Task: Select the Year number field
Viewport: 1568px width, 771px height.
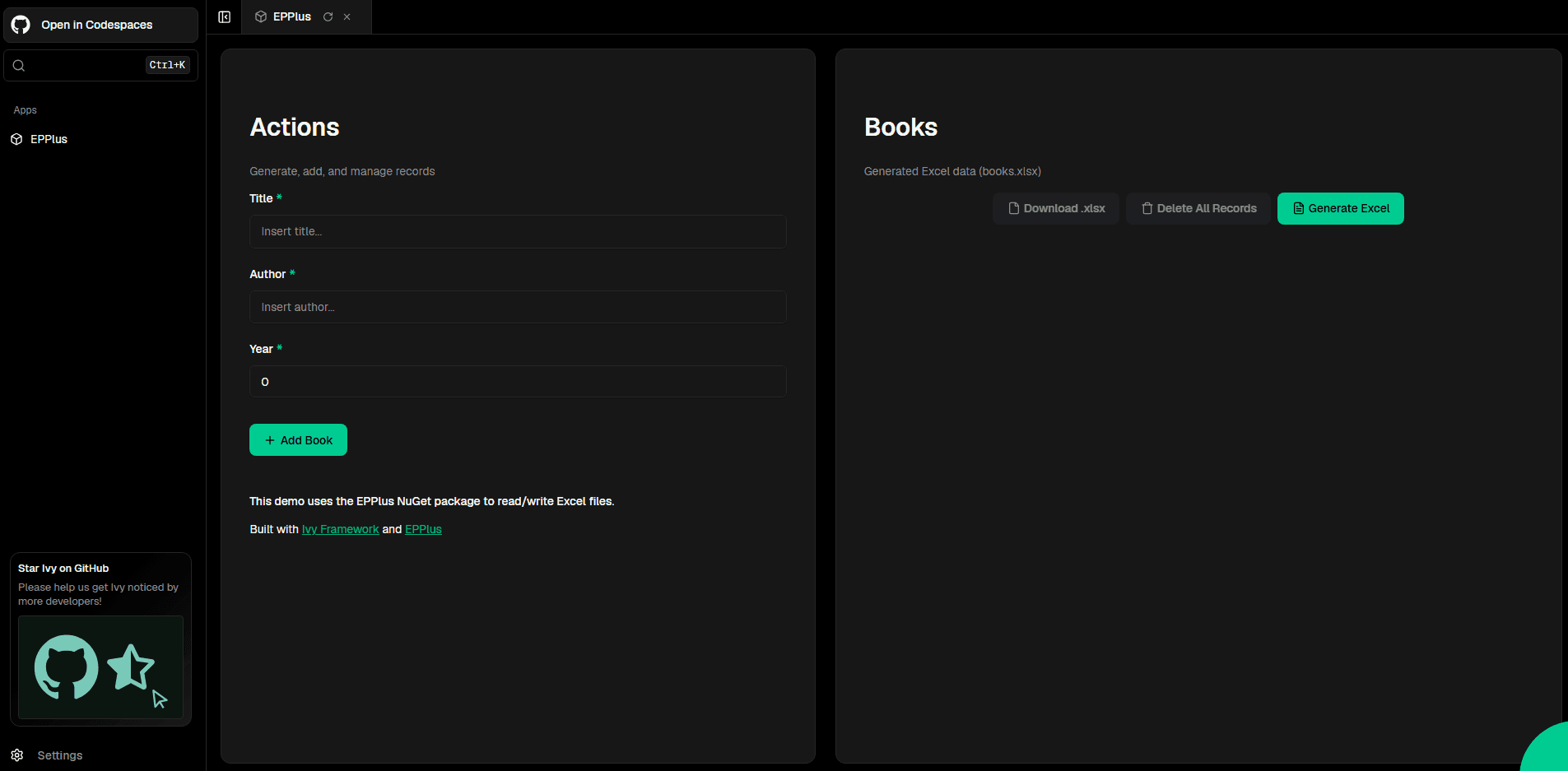Action: (x=517, y=382)
